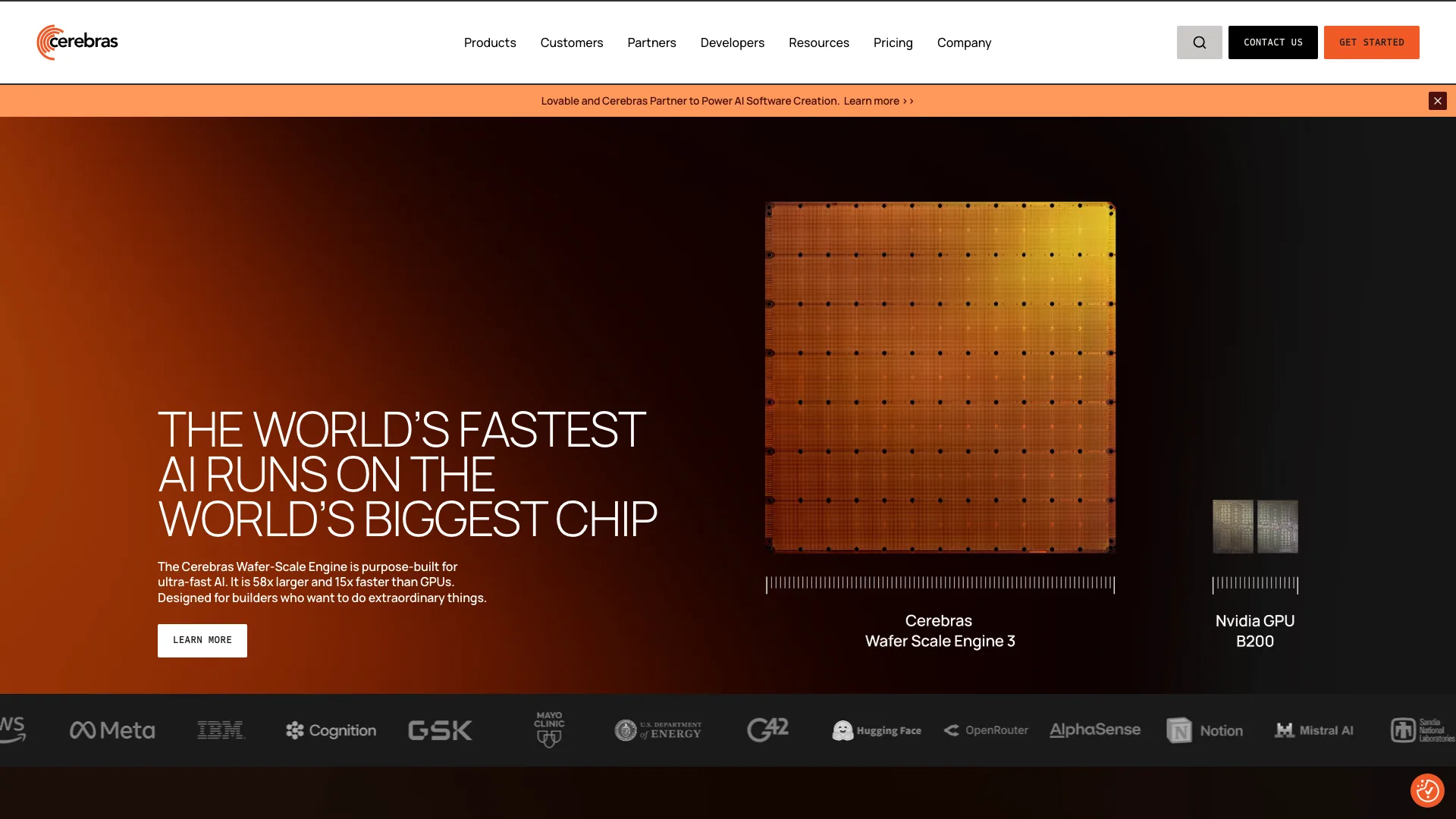
Task: Click the Mayo Clinic logo
Action: point(549,730)
